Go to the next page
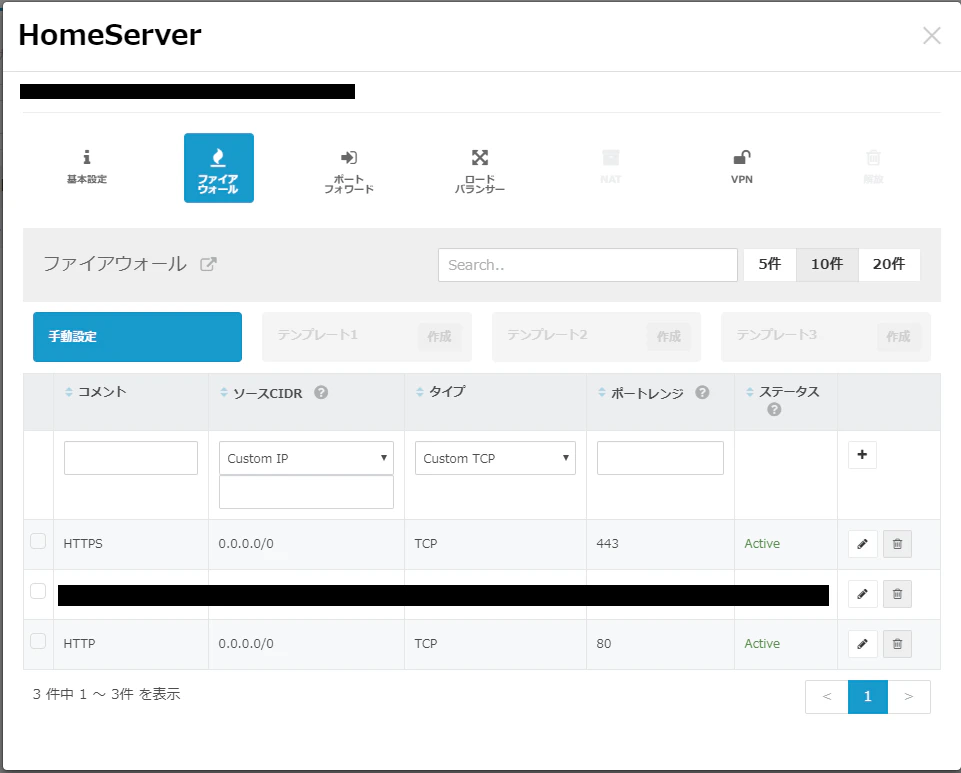The height and width of the screenshot is (773, 961). (x=909, y=696)
